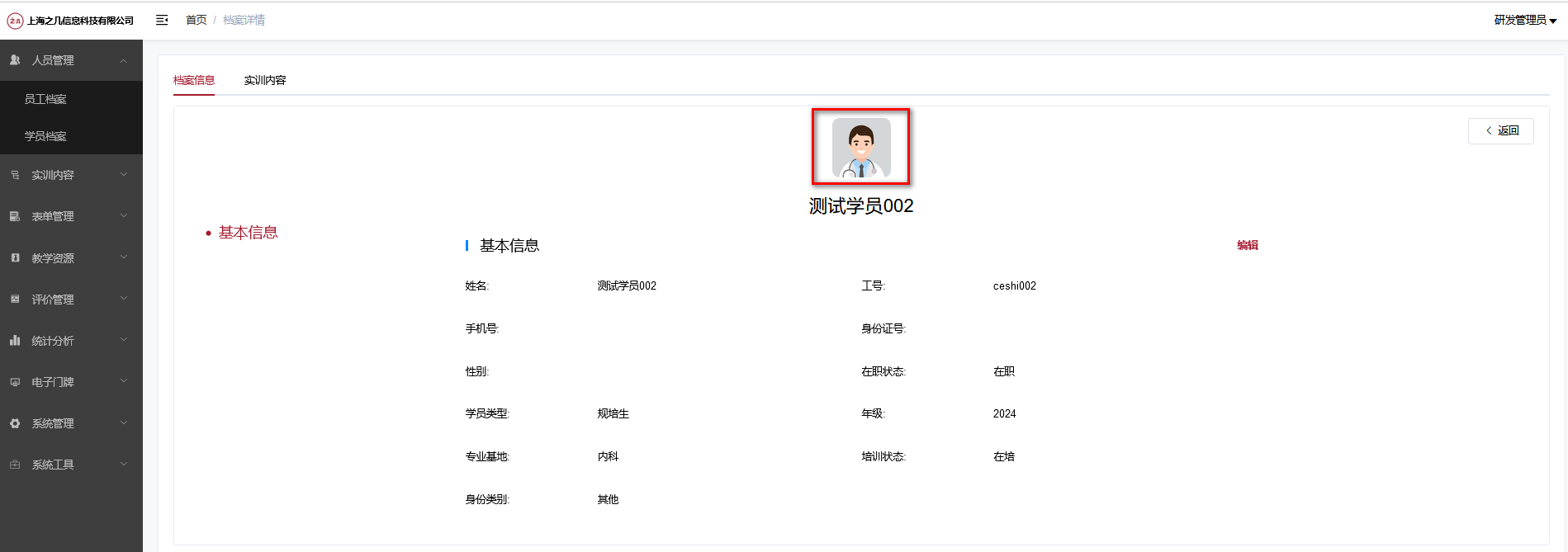Click the 性别 field label
Screen dimensions: 1568x552
pos(477,371)
